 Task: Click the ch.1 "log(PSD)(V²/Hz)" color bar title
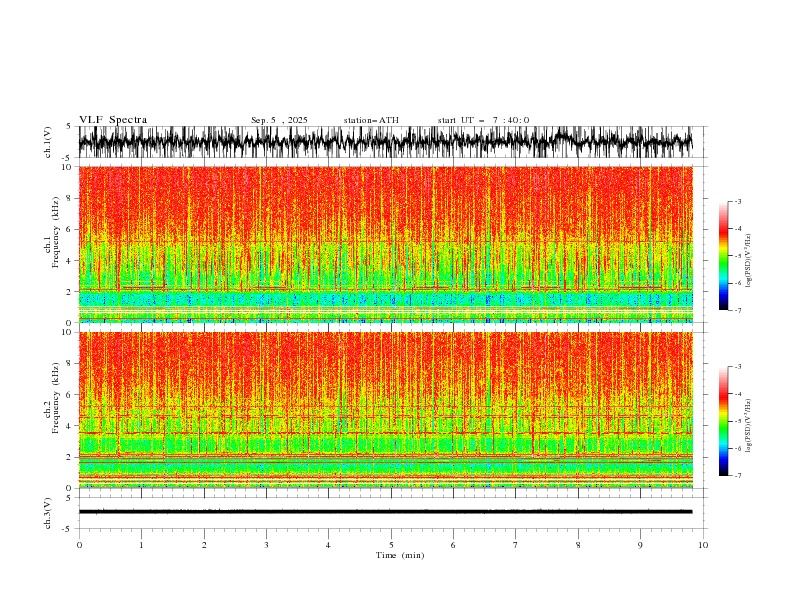pyautogui.click(x=749, y=261)
